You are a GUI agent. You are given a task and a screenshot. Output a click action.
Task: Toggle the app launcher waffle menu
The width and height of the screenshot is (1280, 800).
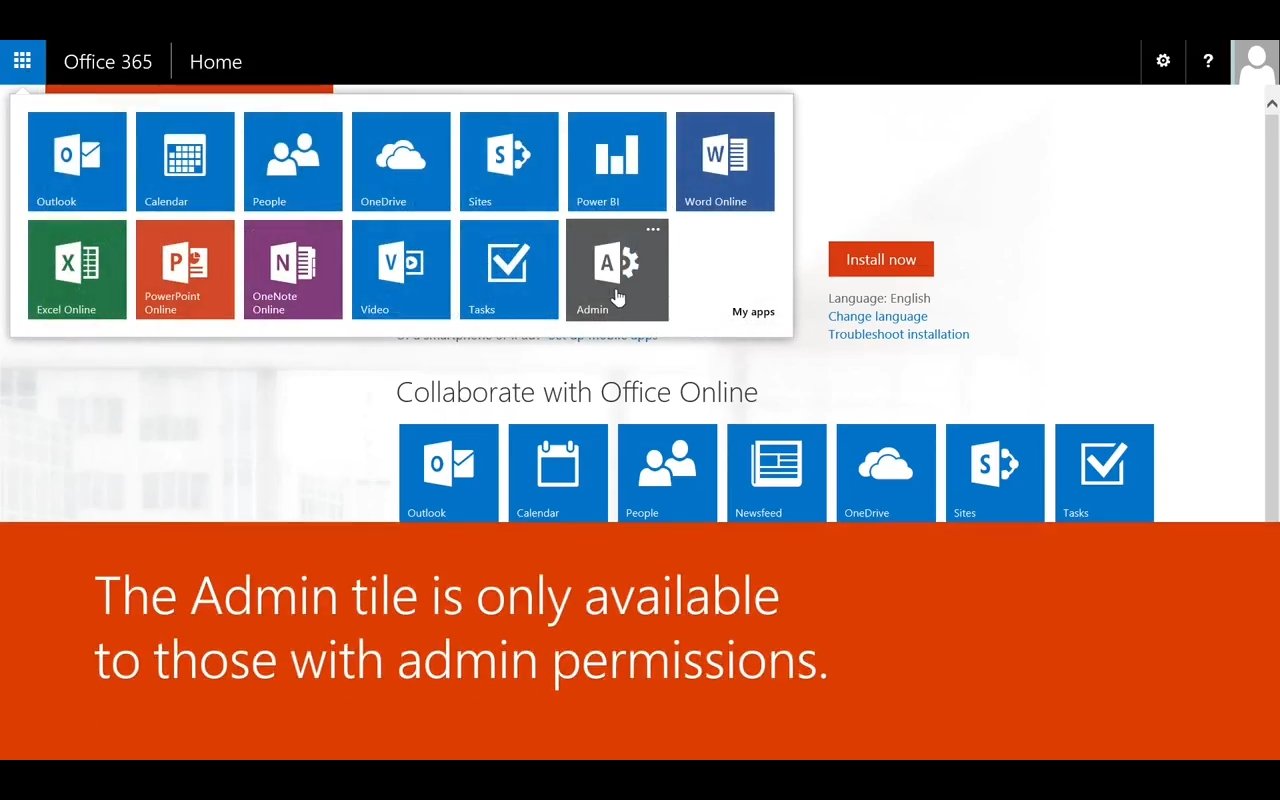pos(22,61)
